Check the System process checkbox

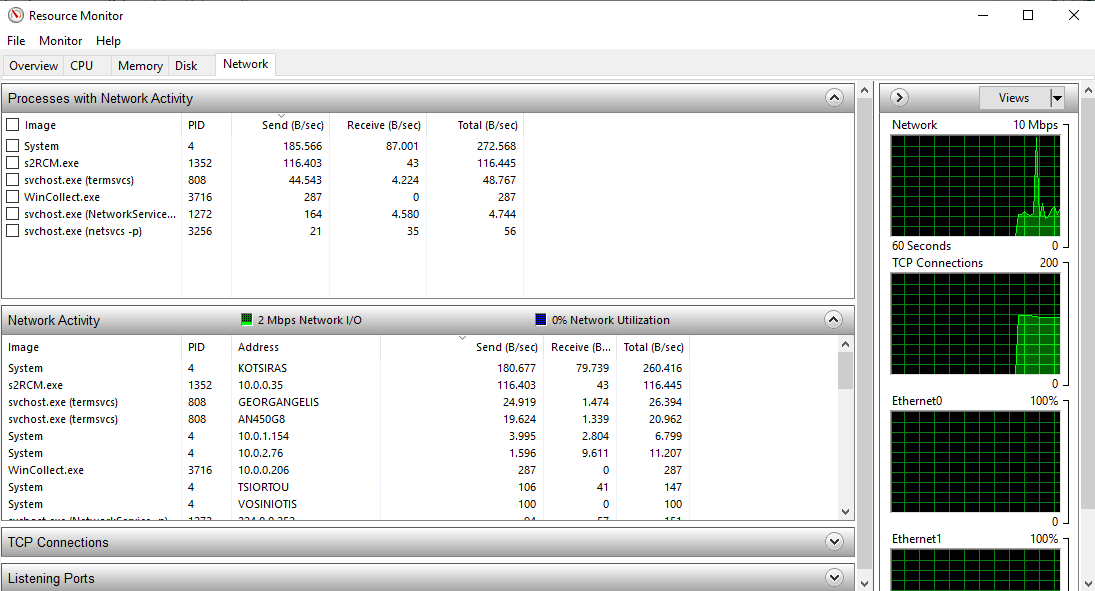click(x=13, y=145)
